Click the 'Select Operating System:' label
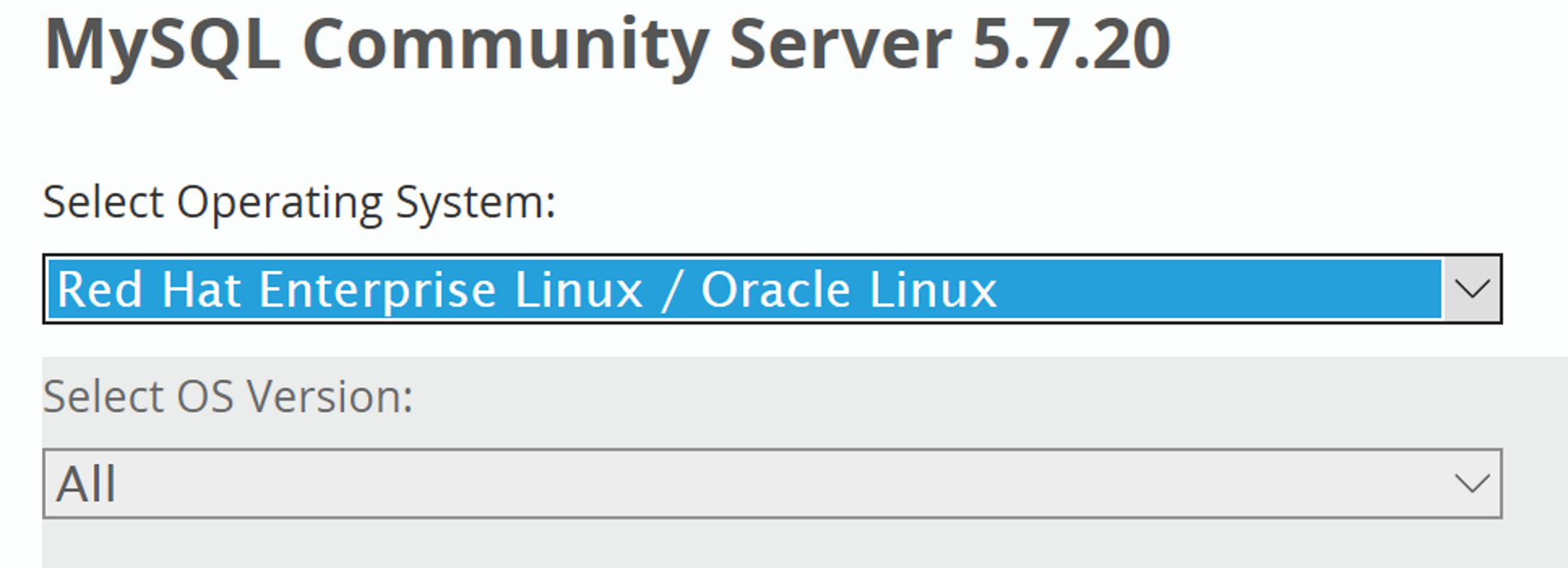Viewport: 1568px width, 568px height. point(299,202)
